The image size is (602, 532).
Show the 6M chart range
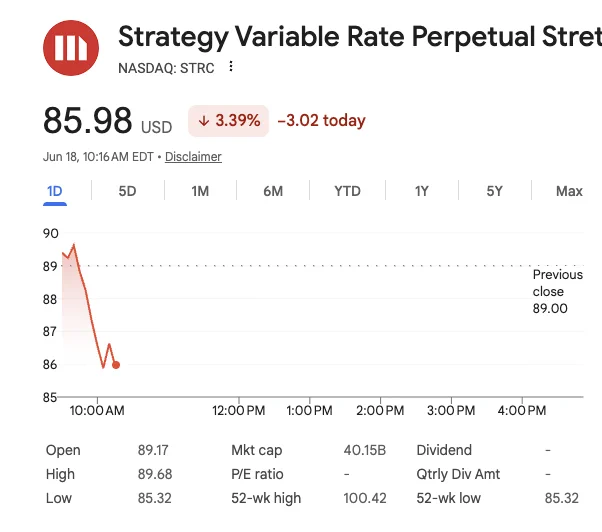pyautogui.click(x=273, y=191)
